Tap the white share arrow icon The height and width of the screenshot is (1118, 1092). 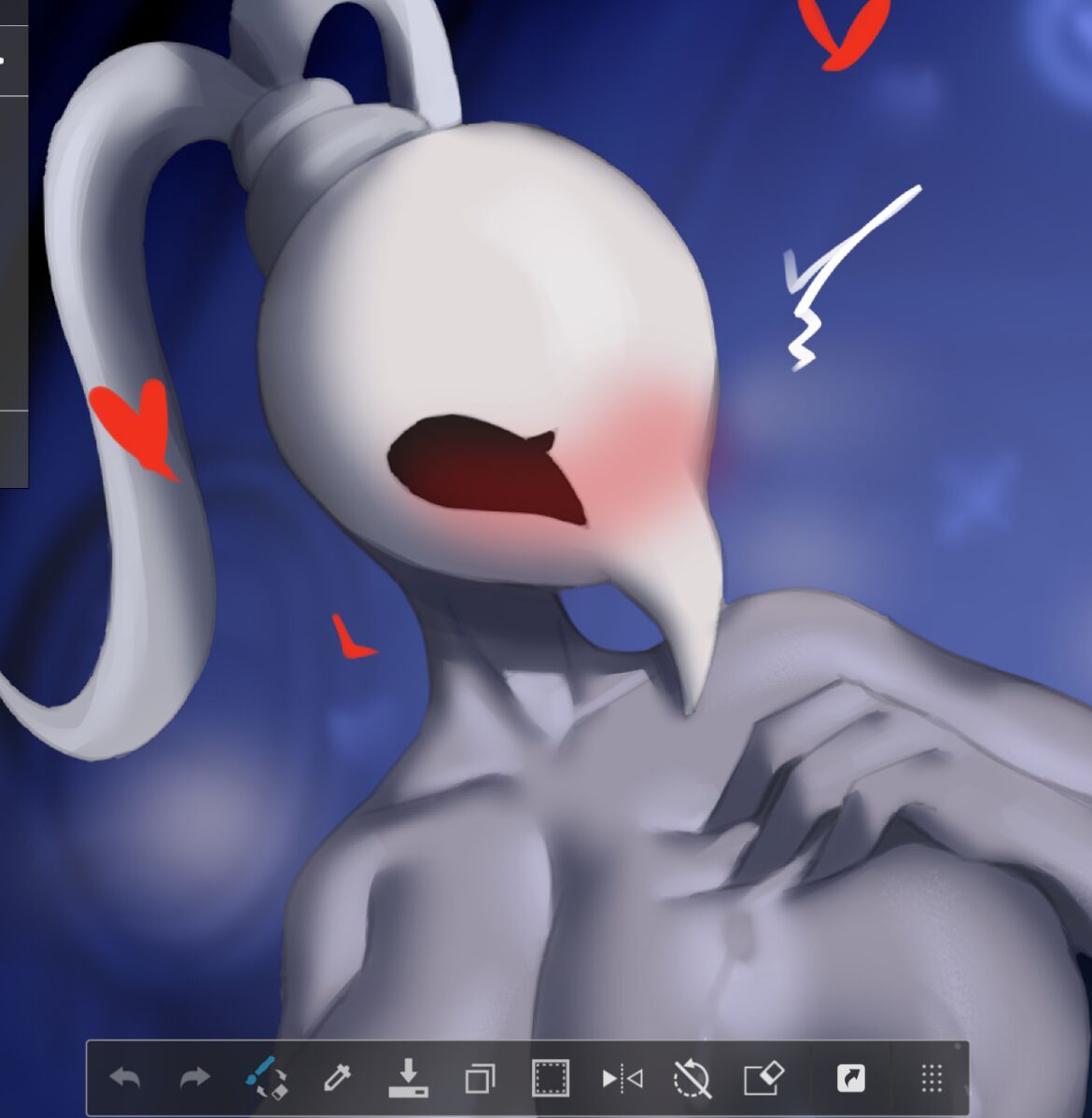(x=851, y=1078)
